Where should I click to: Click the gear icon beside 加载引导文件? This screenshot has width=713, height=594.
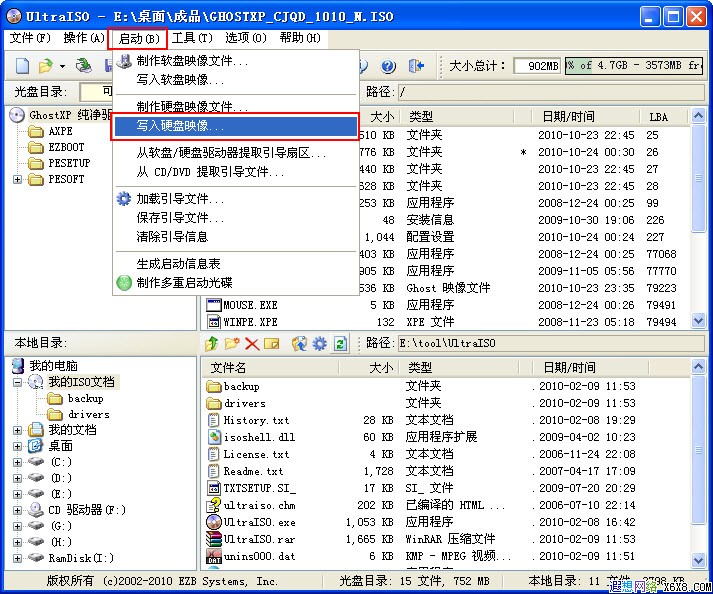click(x=124, y=199)
